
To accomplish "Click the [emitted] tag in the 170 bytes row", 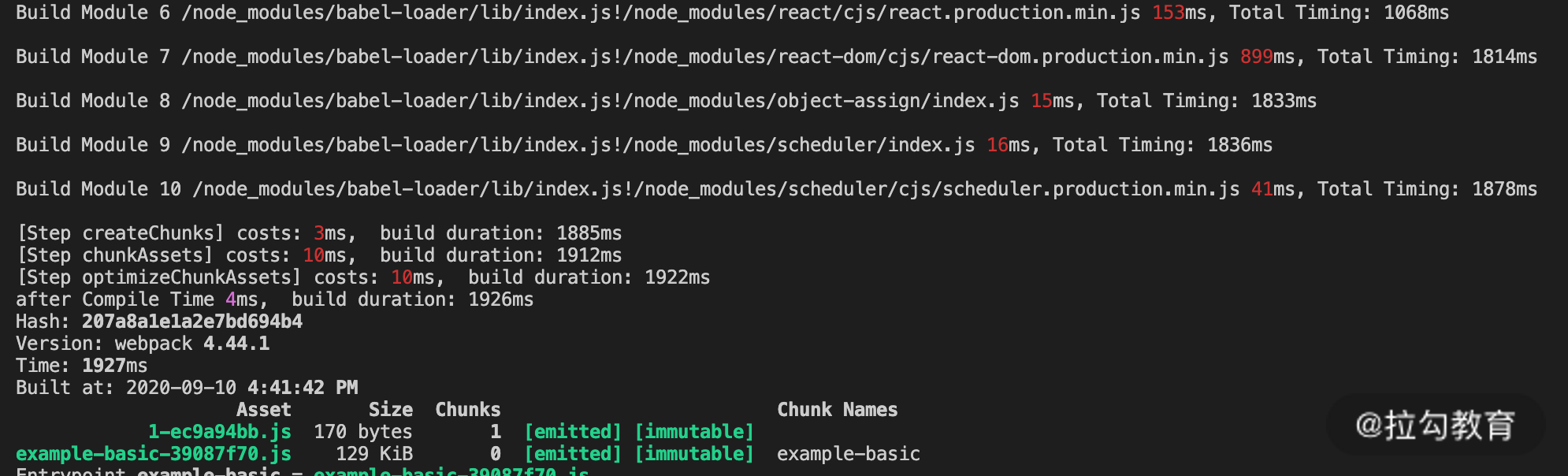I will (573, 432).
